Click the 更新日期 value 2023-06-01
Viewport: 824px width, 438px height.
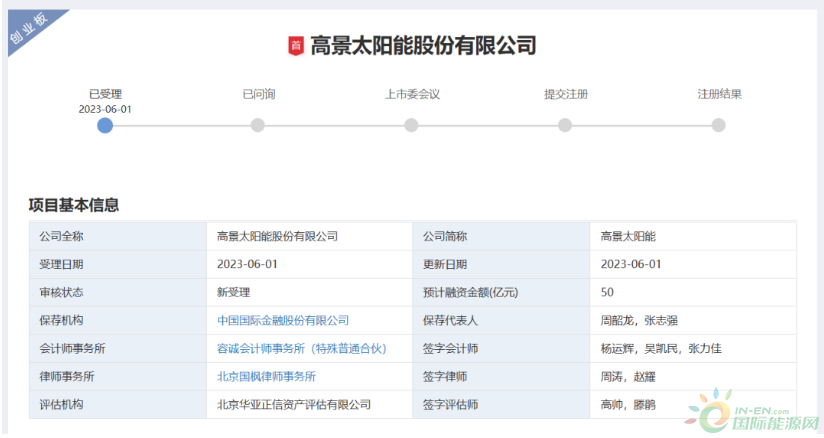(693, 264)
